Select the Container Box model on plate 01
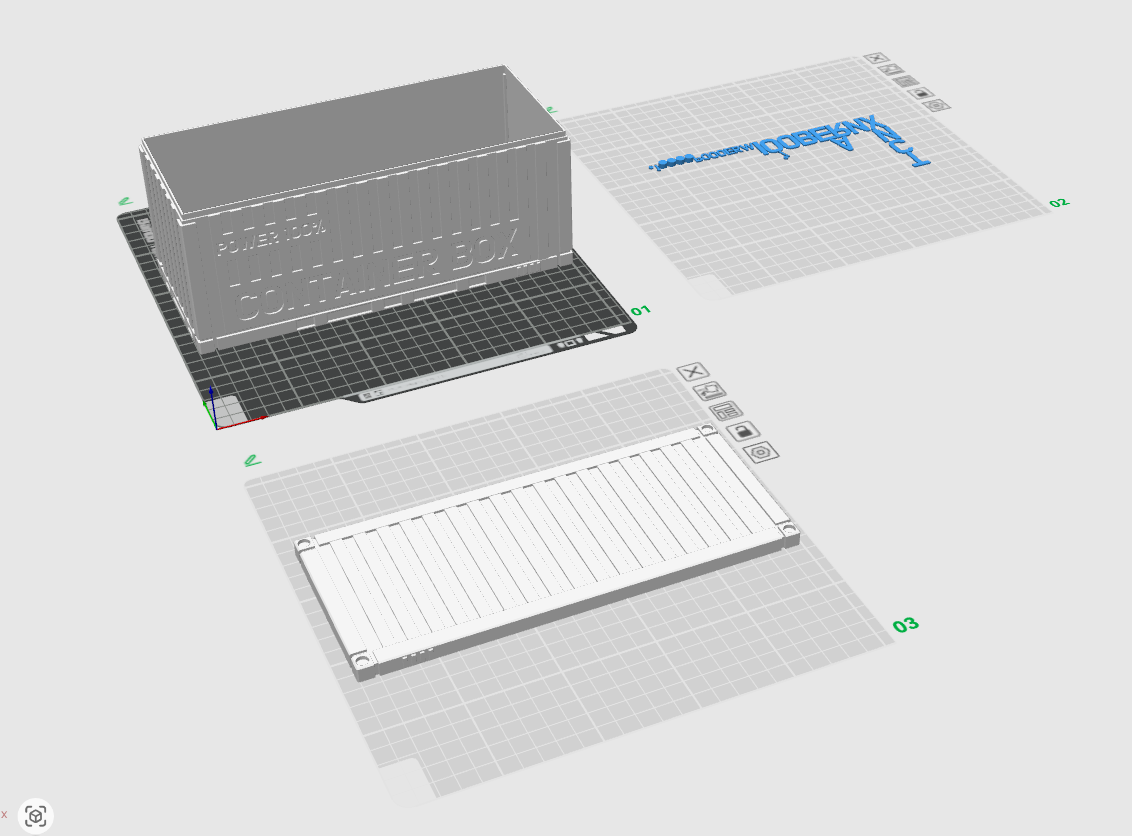1132x836 pixels. click(357, 209)
